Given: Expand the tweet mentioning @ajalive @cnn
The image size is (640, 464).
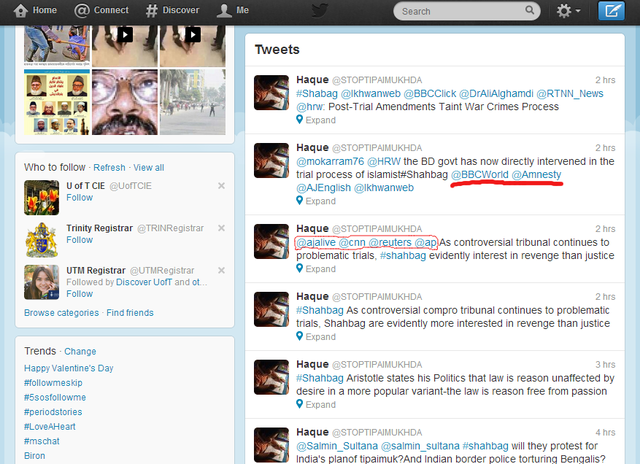Looking at the screenshot, I should tap(320, 269).
